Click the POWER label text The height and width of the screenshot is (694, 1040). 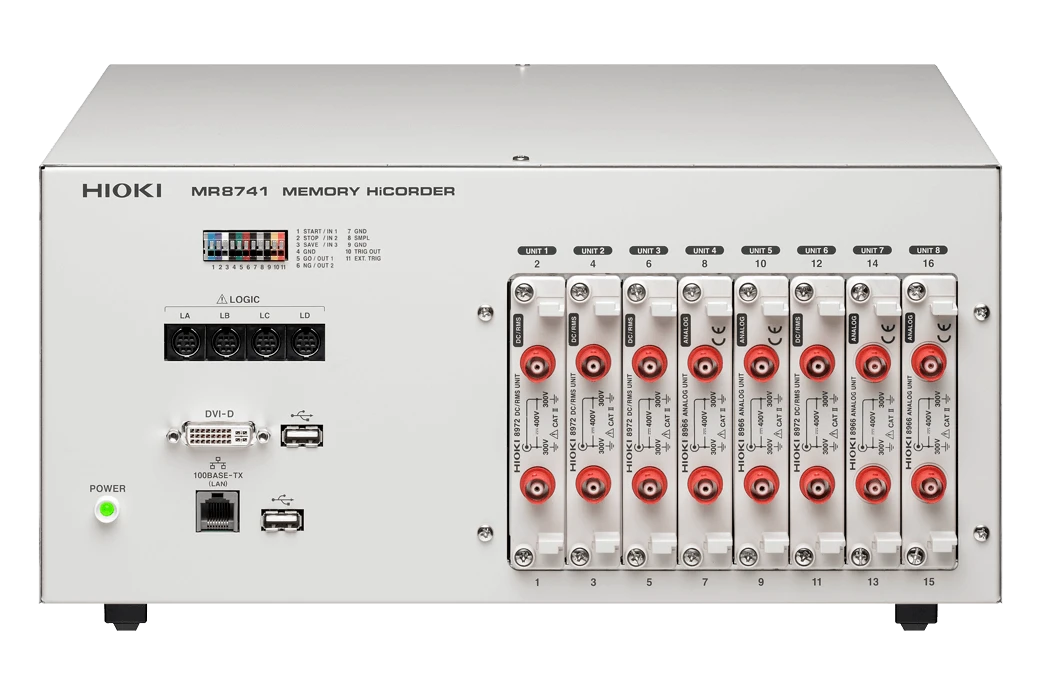pos(107,488)
